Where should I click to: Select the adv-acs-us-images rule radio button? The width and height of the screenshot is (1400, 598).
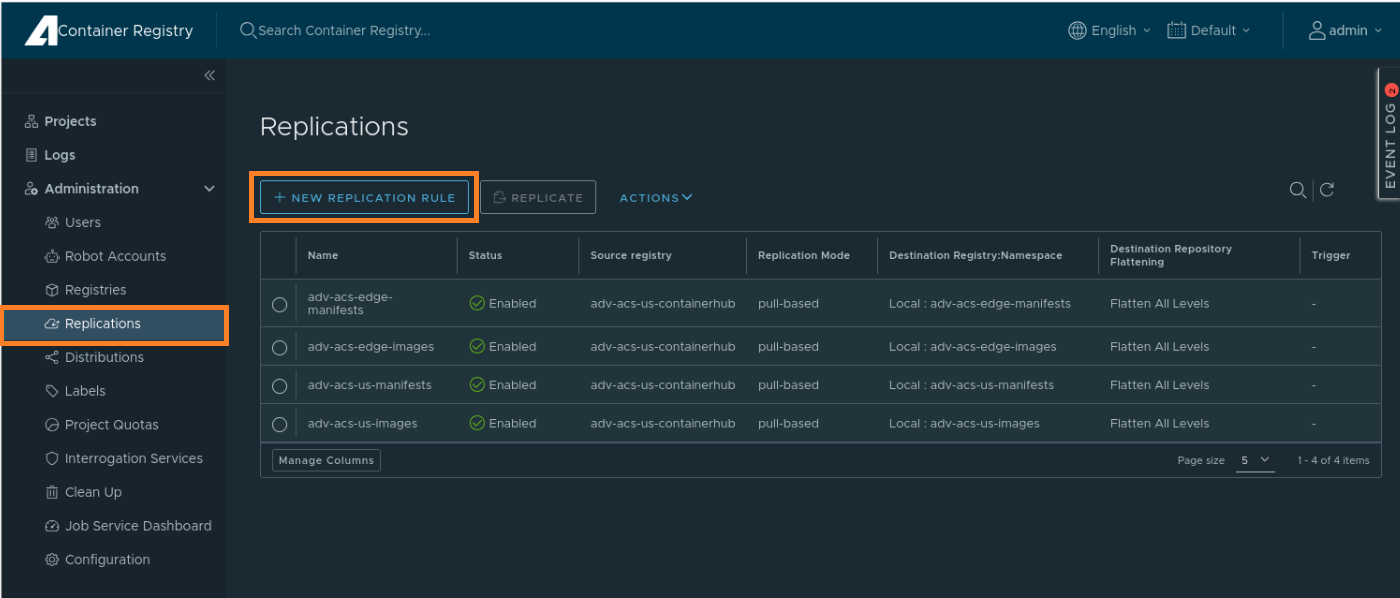[x=280, y=424]
